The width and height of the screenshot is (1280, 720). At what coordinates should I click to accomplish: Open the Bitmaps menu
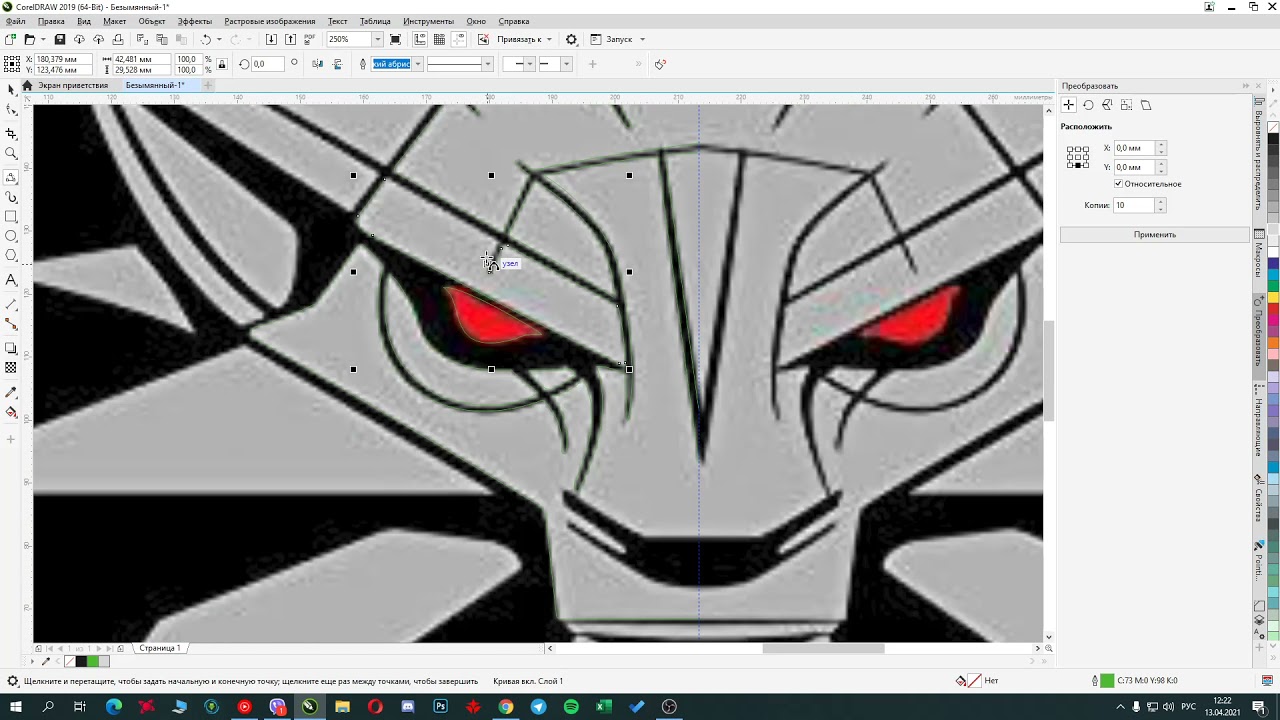point(269,21)
